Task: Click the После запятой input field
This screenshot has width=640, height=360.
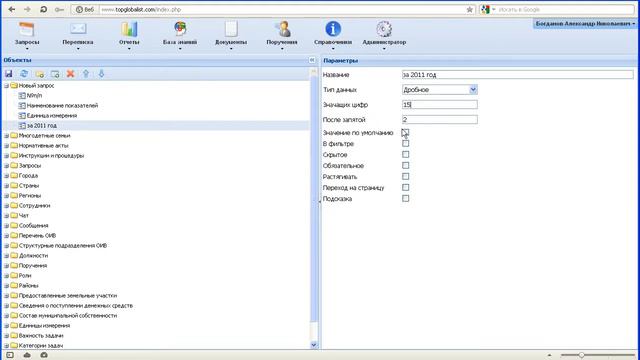Action: click(440, 120)
